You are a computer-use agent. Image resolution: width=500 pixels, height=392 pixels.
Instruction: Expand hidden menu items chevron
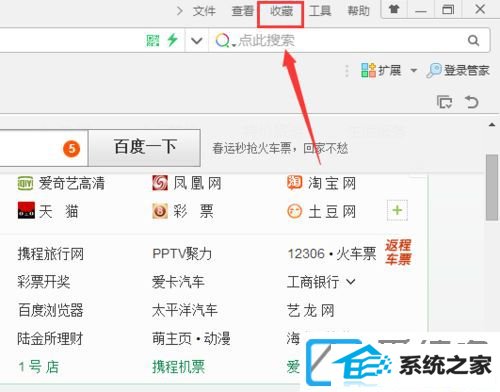coord(179,11)
